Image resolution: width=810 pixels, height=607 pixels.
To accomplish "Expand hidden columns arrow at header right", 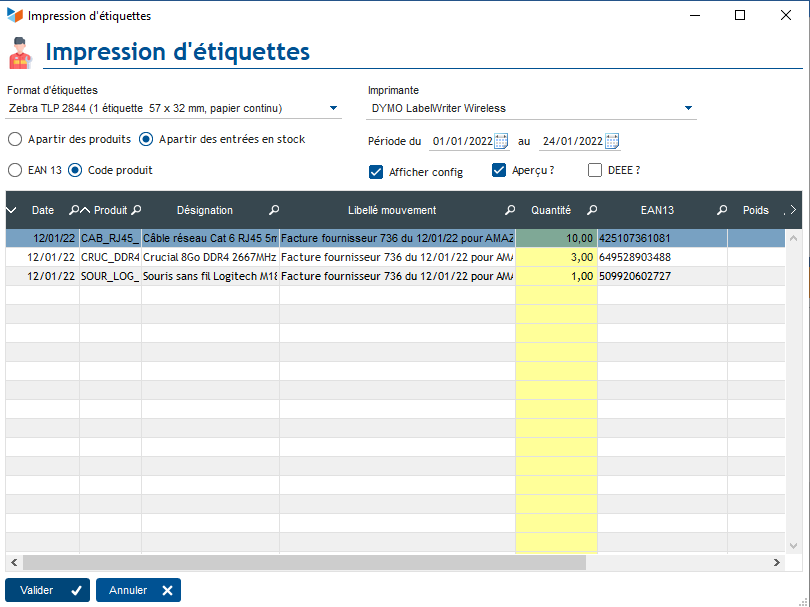I will (793, 211).
